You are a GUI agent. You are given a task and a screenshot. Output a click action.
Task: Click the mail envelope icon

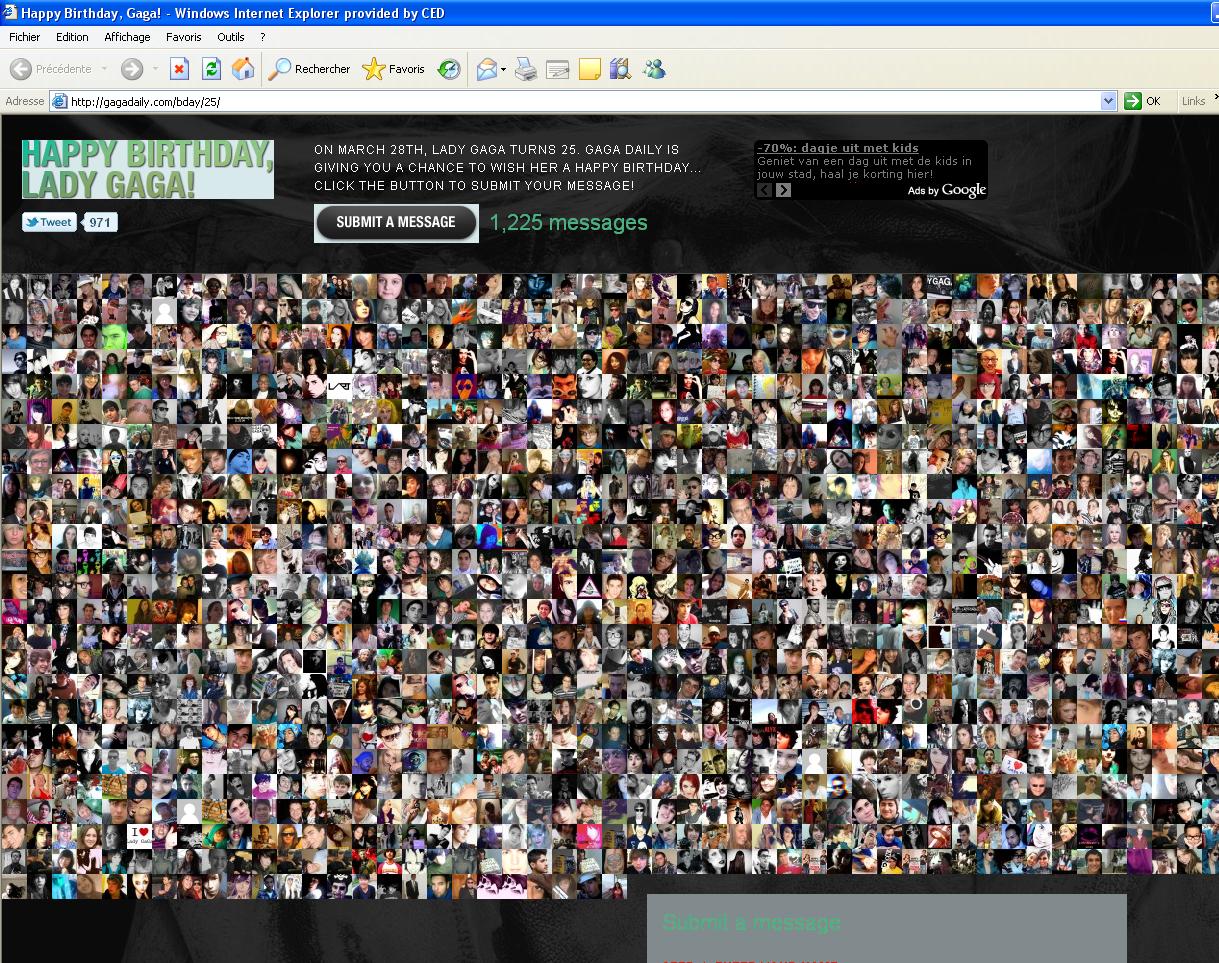pyautogui.click(x=487, y=69)
